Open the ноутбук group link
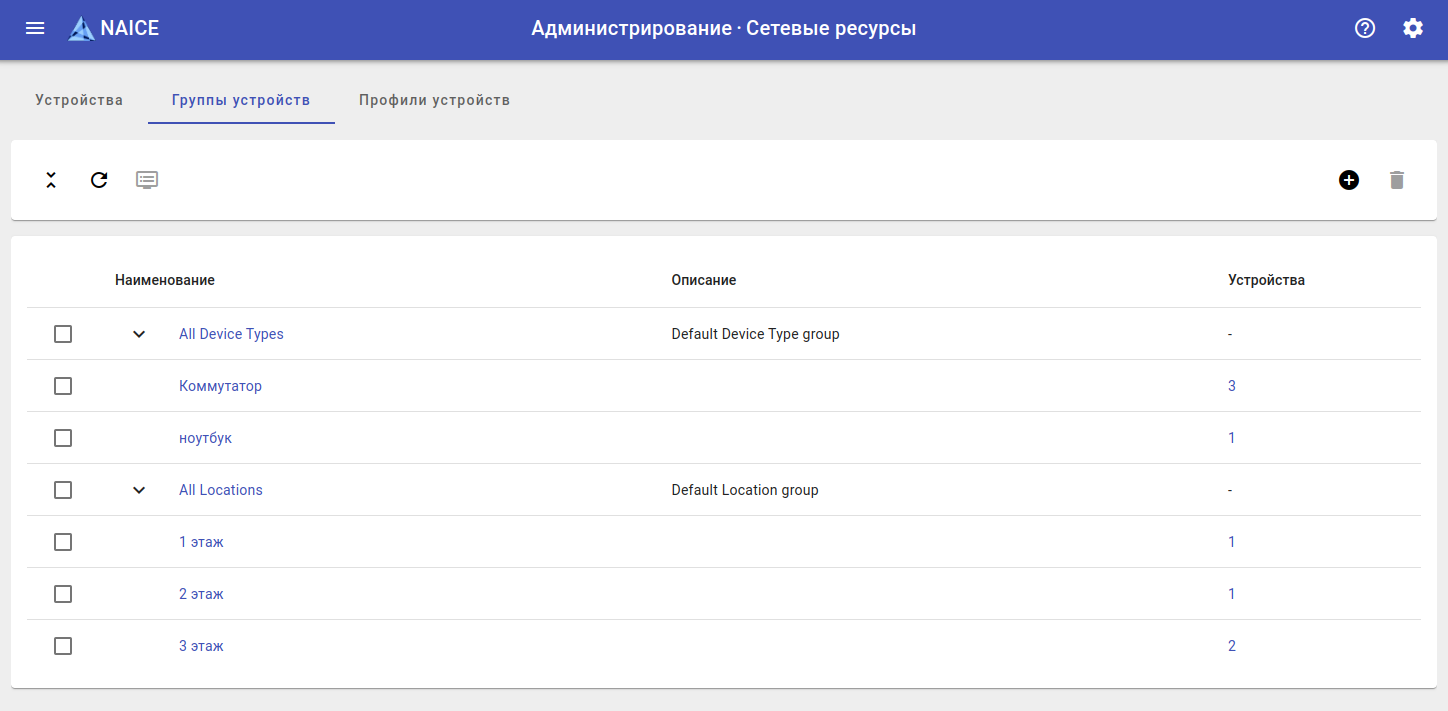Viewport: 1448px width, 711px height. 205,438
